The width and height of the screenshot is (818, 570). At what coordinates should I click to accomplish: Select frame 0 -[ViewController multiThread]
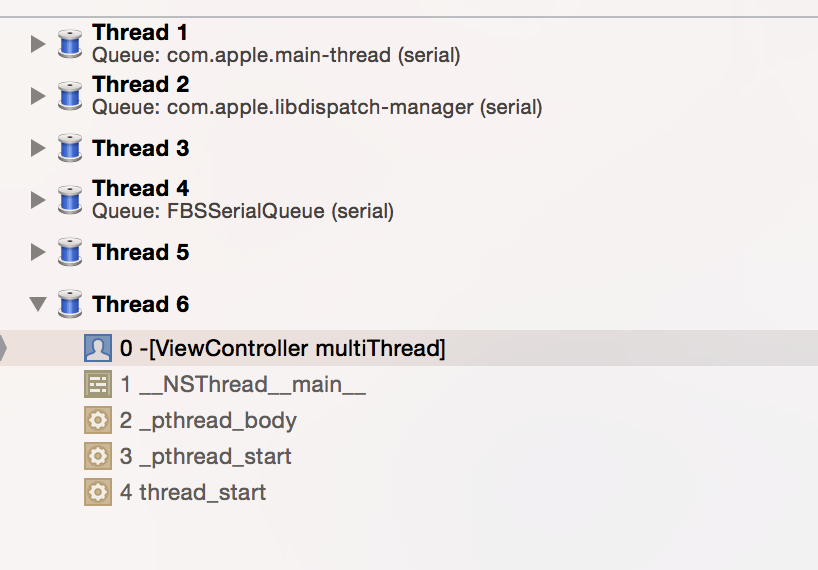[282, 348]
